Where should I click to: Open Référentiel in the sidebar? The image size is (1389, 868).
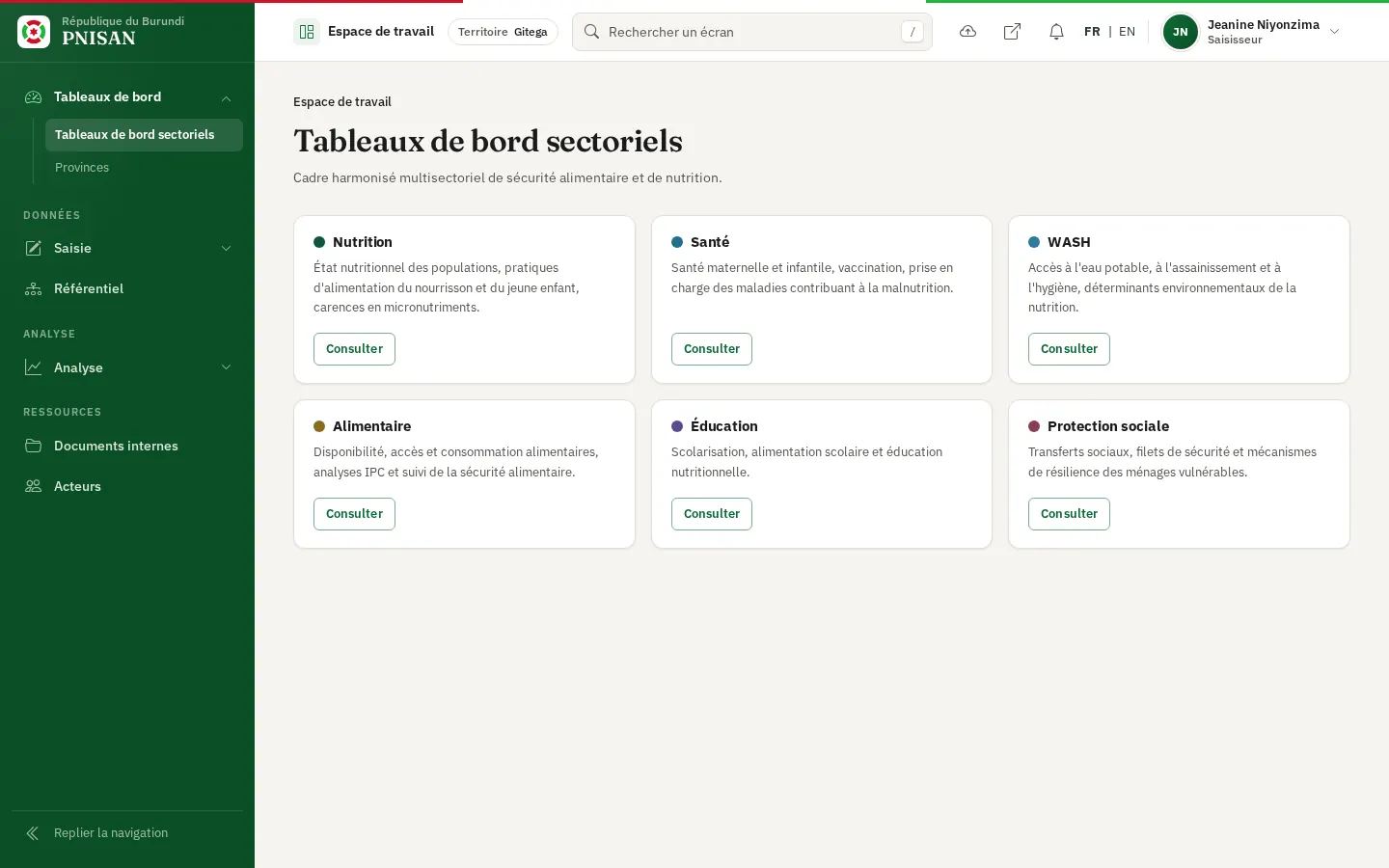pos(127,289)
